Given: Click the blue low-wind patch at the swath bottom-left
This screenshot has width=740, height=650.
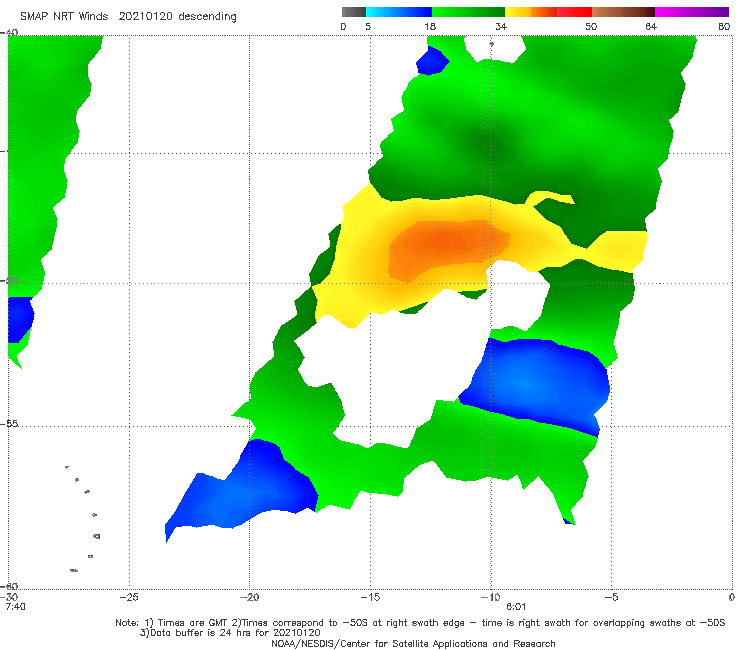Looking at the screenshot, I should [243, 489].
